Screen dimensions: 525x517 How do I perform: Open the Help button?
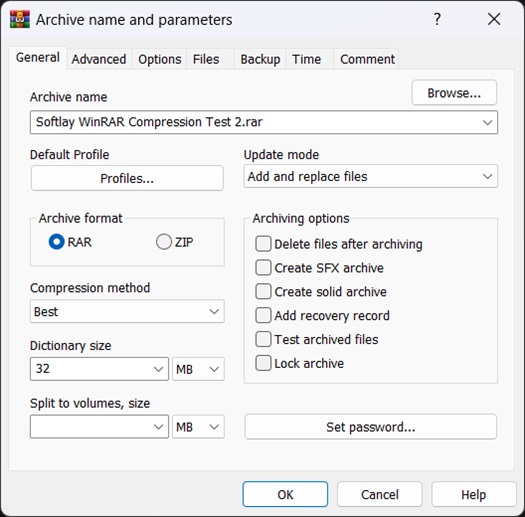tap(473, 494)
